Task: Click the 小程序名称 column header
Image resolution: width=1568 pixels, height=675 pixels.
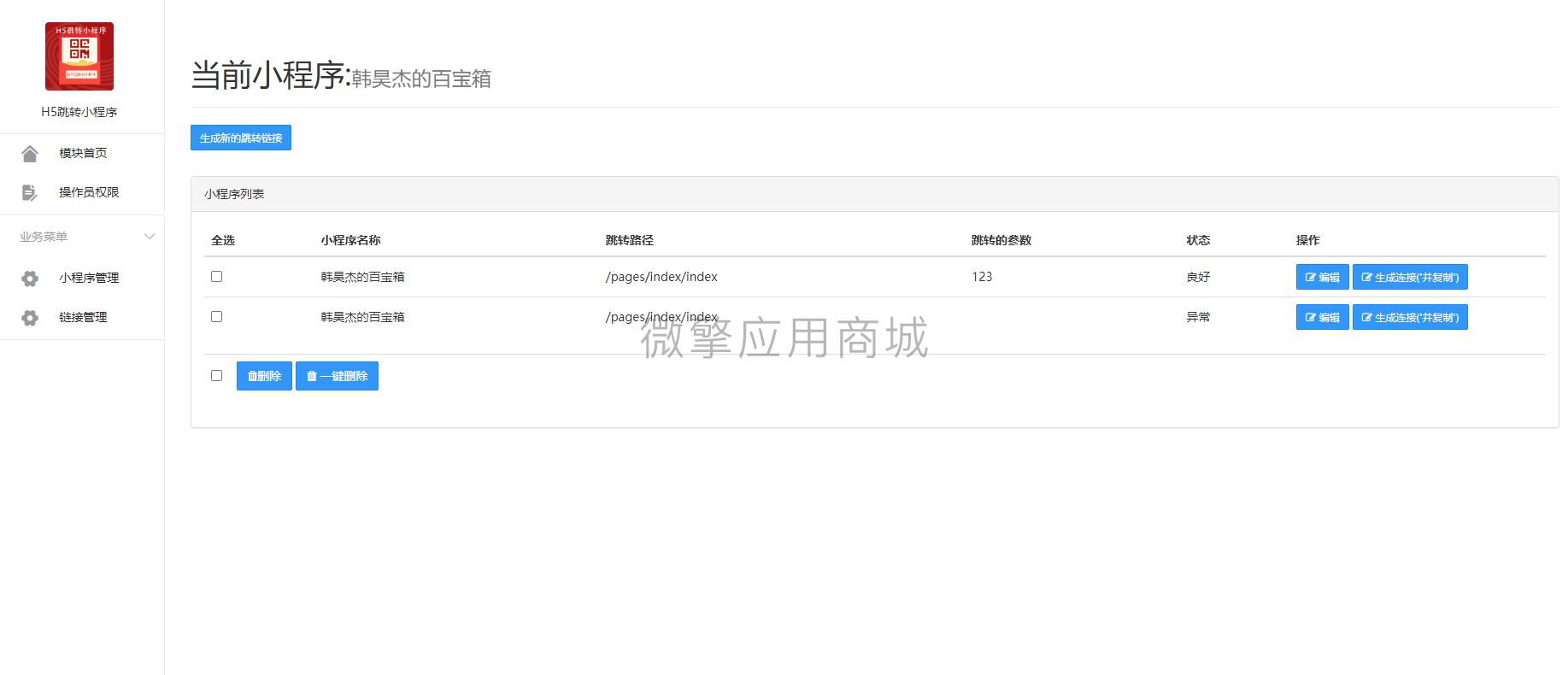Action: [351, 240]
